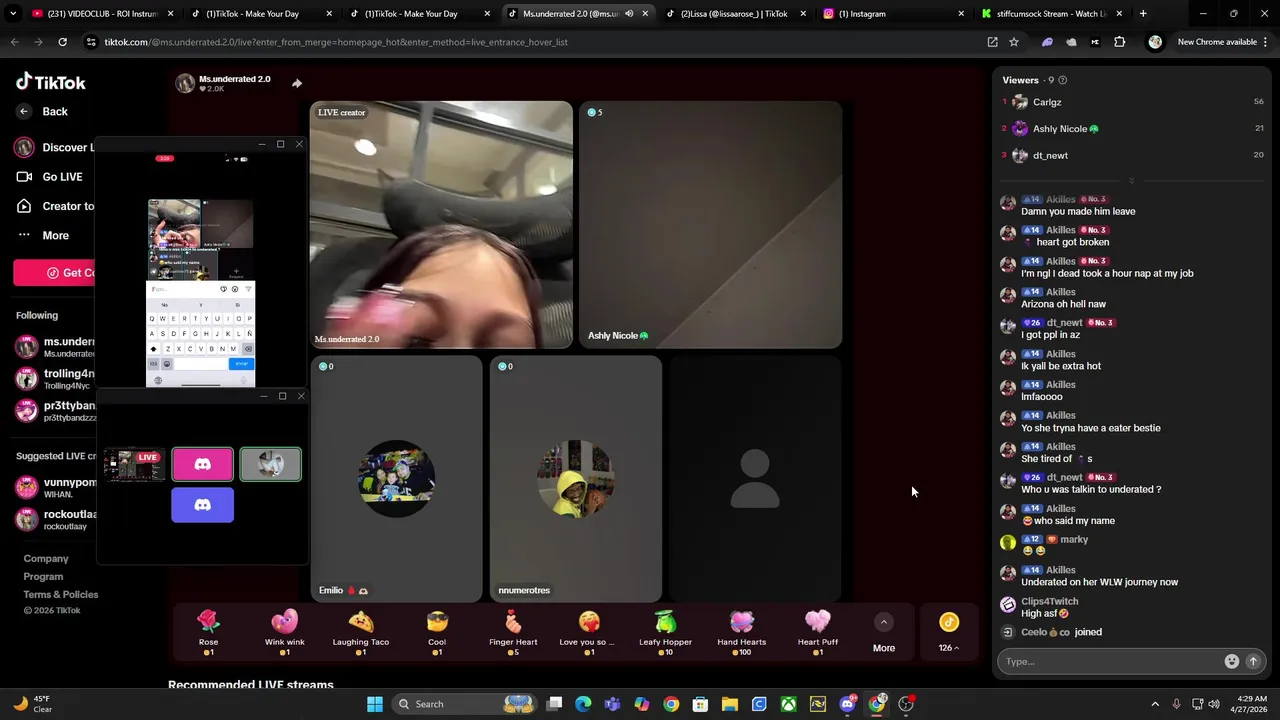Expand the top viewers list chevron
Screen dimensions: 1280x720
click(x=1131, y=181)
